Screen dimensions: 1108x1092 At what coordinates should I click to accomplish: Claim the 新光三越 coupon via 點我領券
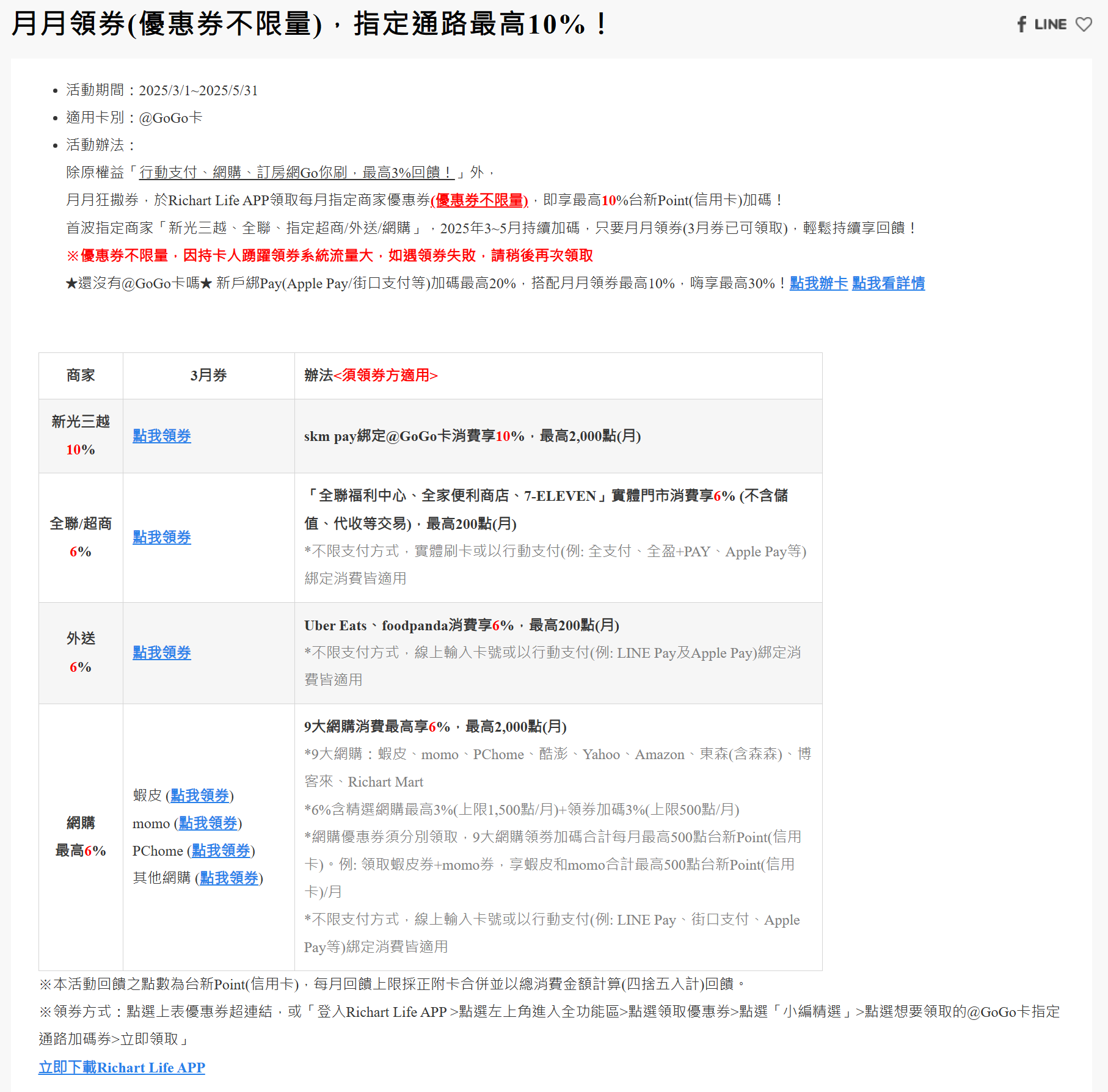pos(161,436)
